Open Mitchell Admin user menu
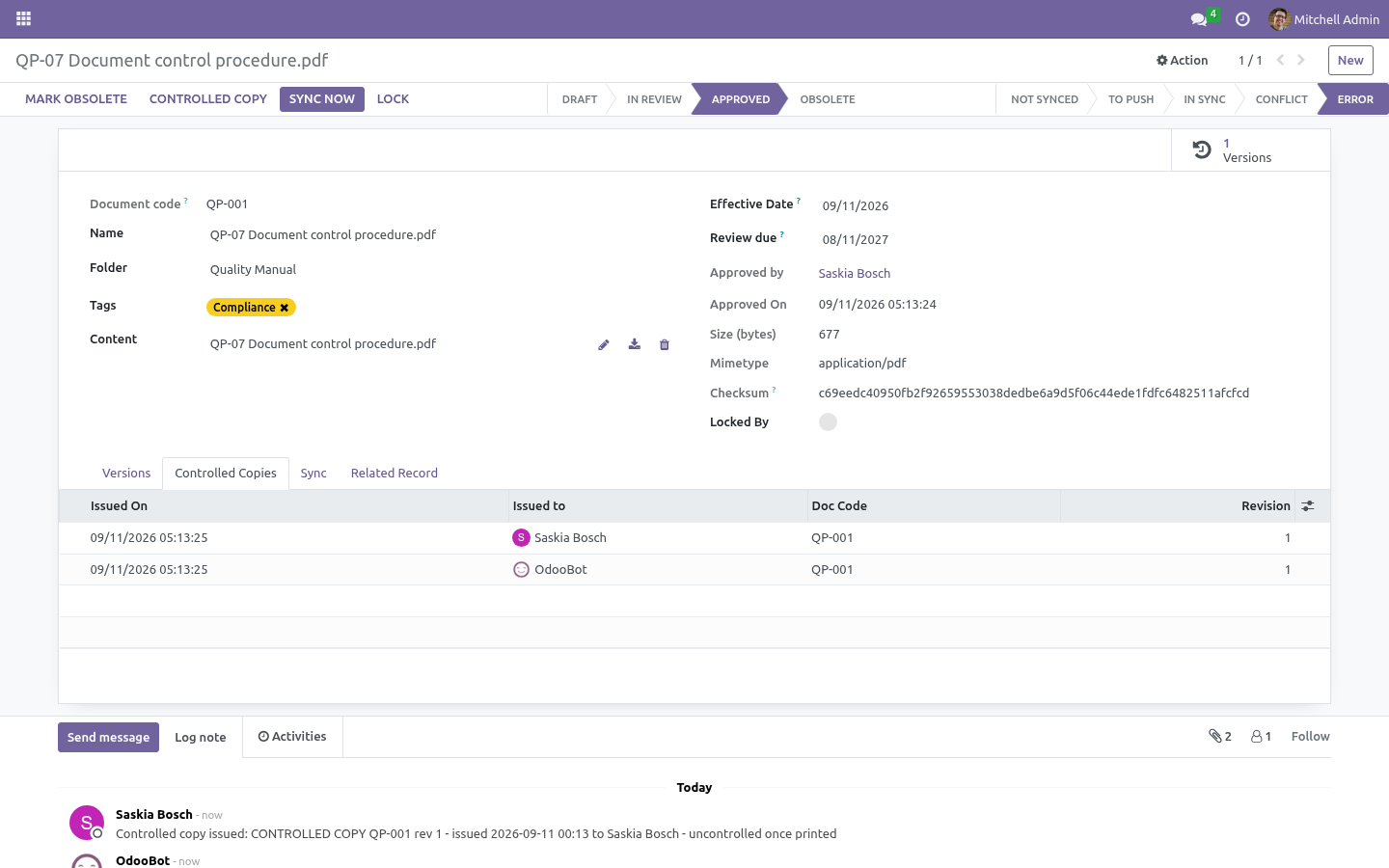The width and height of the screenshot is (1389, 868). 1323,19
